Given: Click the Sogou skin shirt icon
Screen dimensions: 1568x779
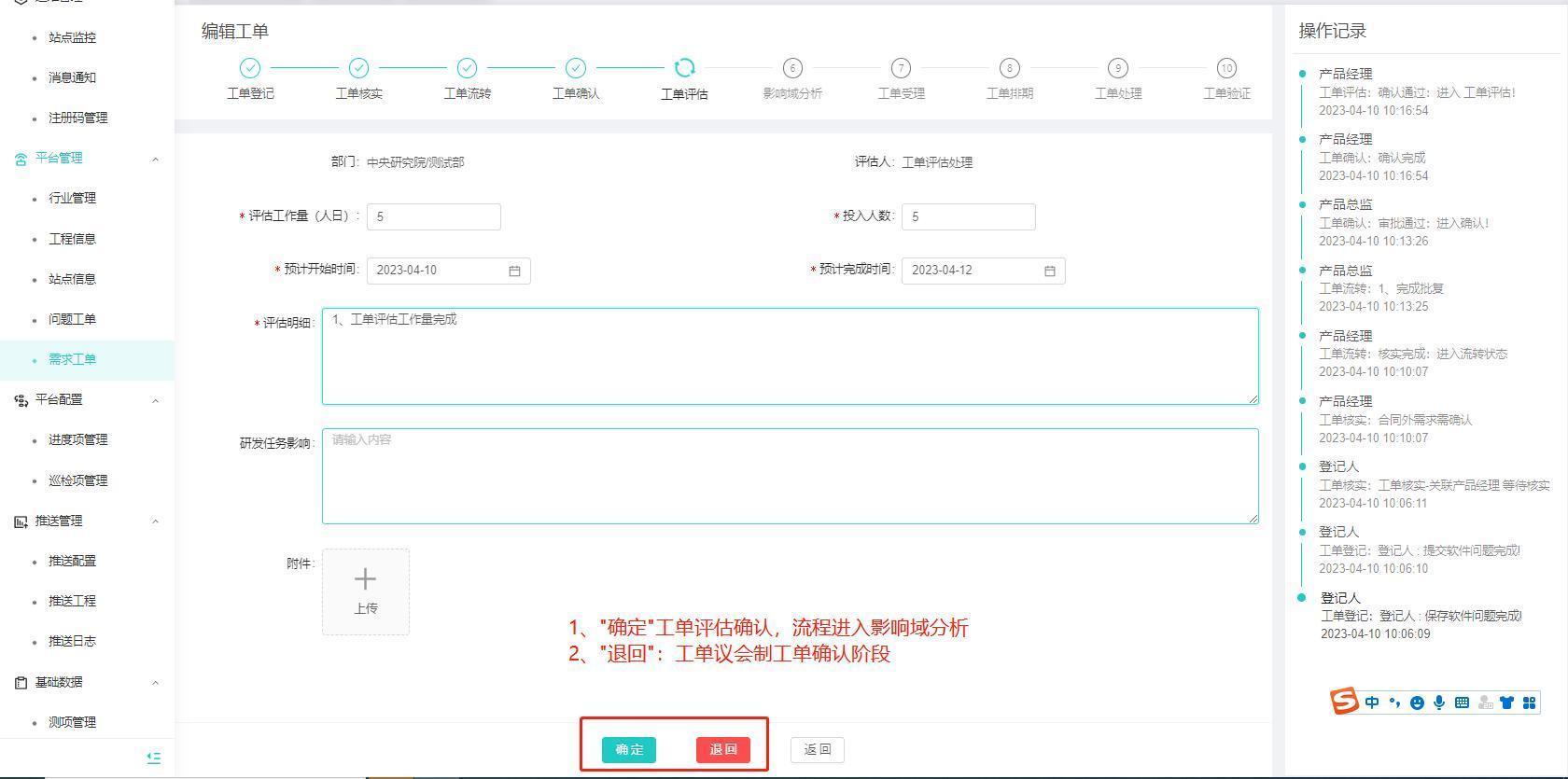Looking at the screenshot, I should coord(1506,702).
